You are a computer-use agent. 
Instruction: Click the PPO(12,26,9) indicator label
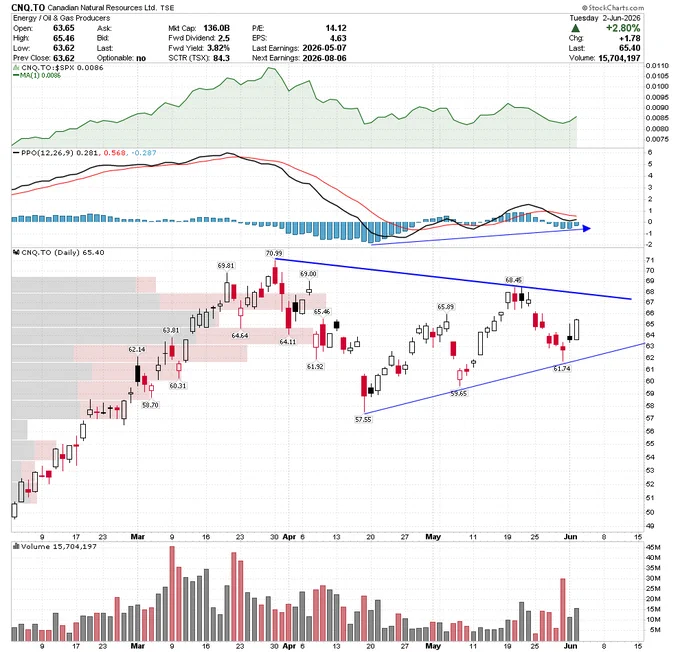point(48,153)
